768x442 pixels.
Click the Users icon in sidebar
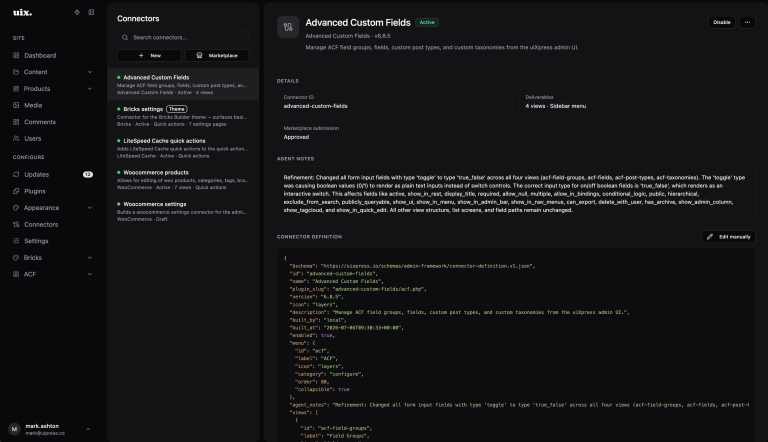pyautogui.click(x=16, y=139)
